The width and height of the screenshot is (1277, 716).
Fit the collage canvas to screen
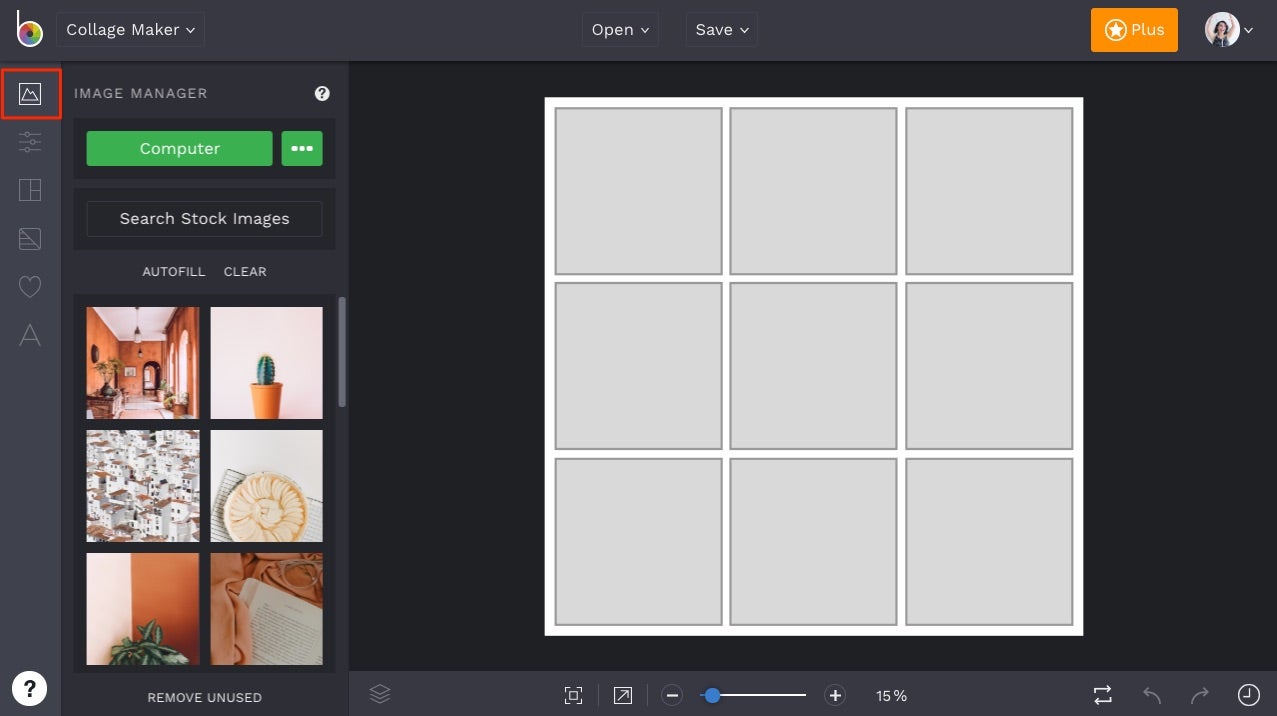point(573,694)
